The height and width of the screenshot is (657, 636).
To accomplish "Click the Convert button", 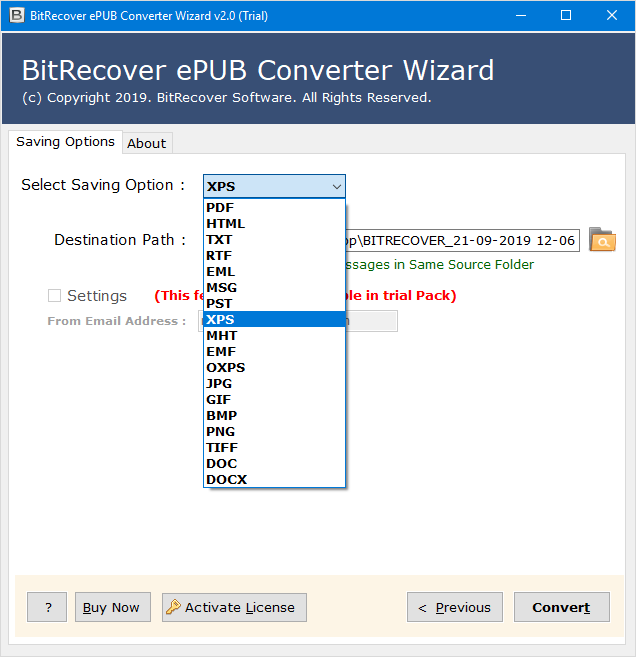I will (x=561, y=607).
